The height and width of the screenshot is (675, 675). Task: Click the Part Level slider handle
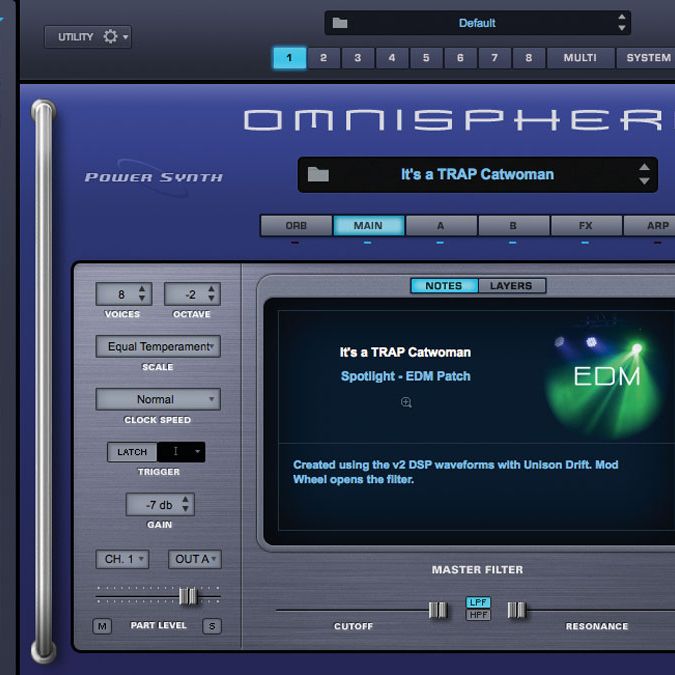[188, 596]
